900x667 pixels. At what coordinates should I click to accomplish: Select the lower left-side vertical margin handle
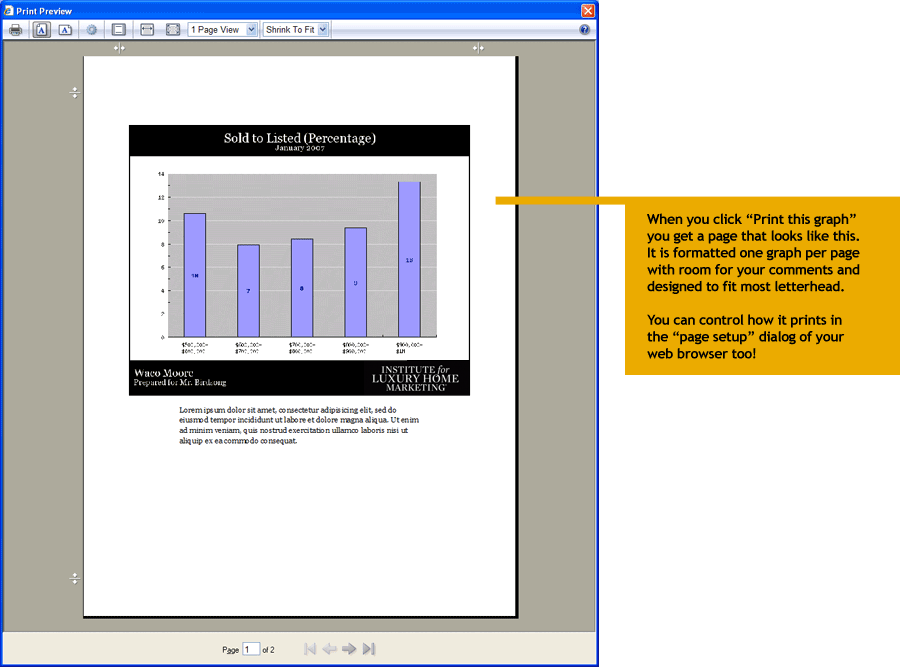tap(74, 578)
